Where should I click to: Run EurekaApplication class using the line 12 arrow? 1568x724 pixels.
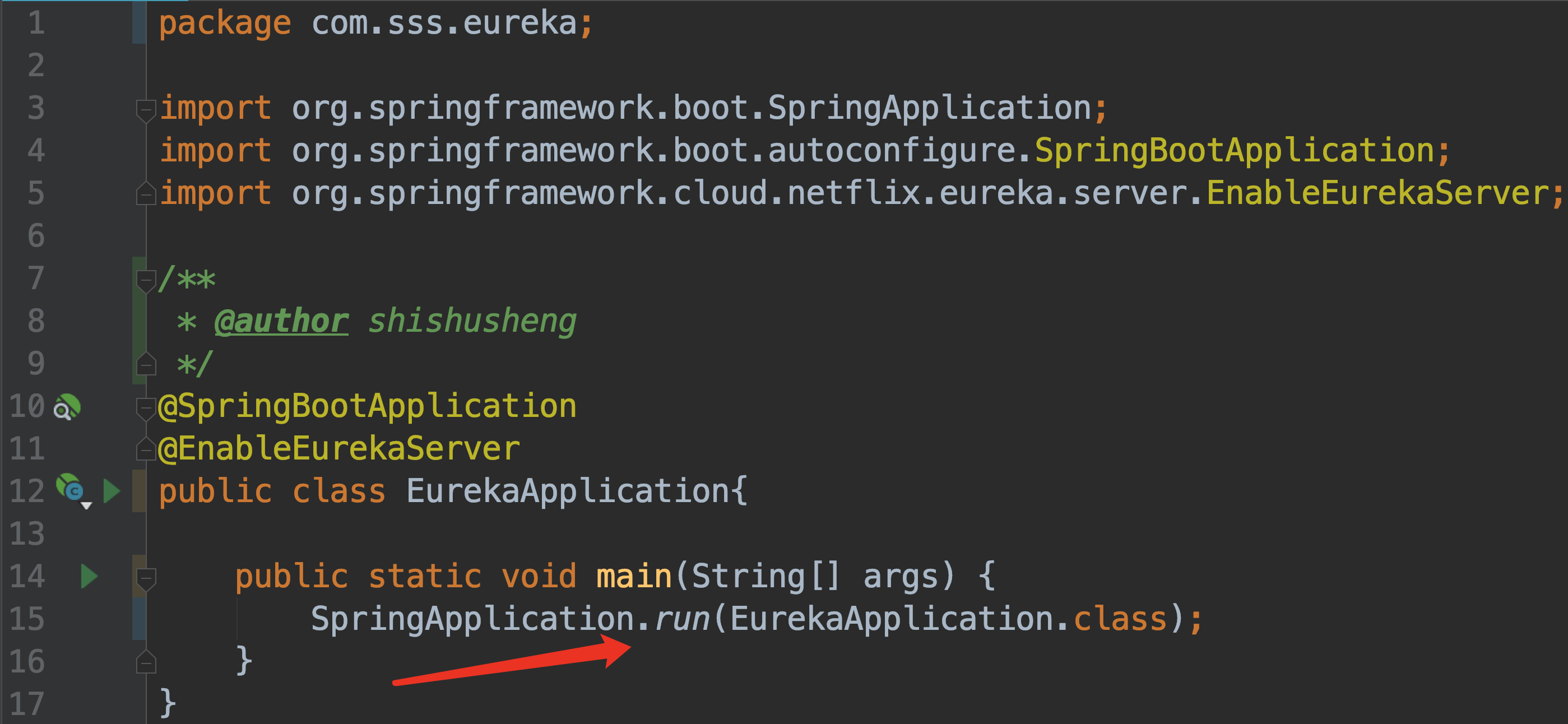[x=112, y=491]
